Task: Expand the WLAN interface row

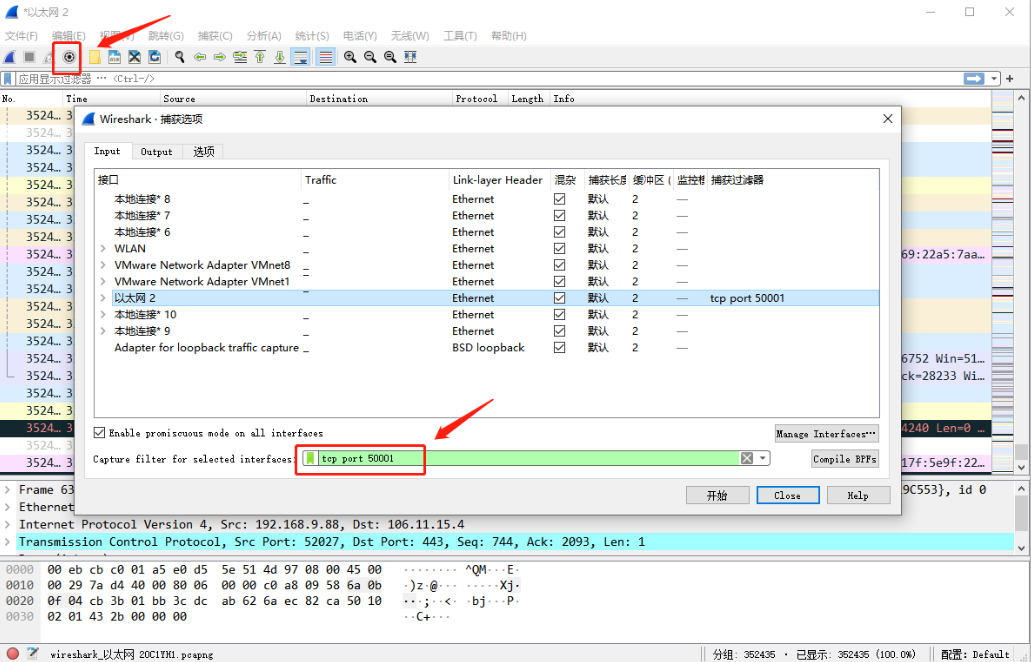Action: 103,248
